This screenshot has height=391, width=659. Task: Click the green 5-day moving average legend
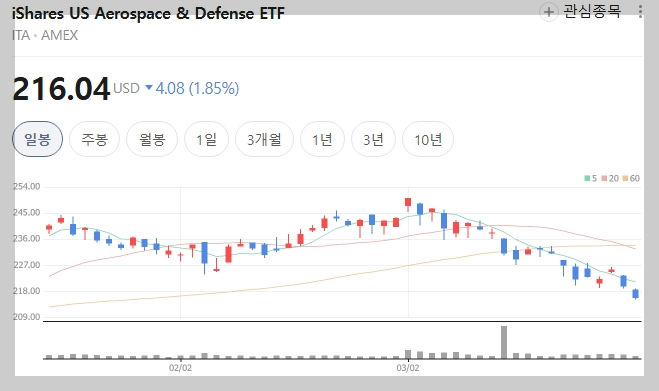[x=590, y=178]
